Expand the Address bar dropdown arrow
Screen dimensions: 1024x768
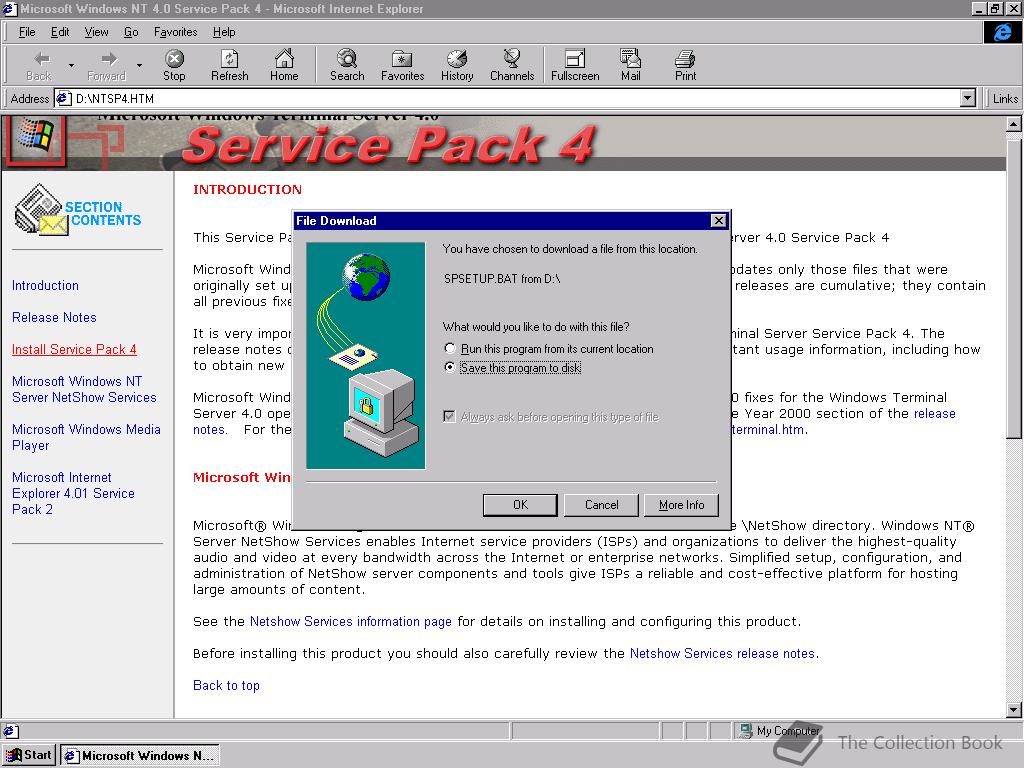(968, 99)
